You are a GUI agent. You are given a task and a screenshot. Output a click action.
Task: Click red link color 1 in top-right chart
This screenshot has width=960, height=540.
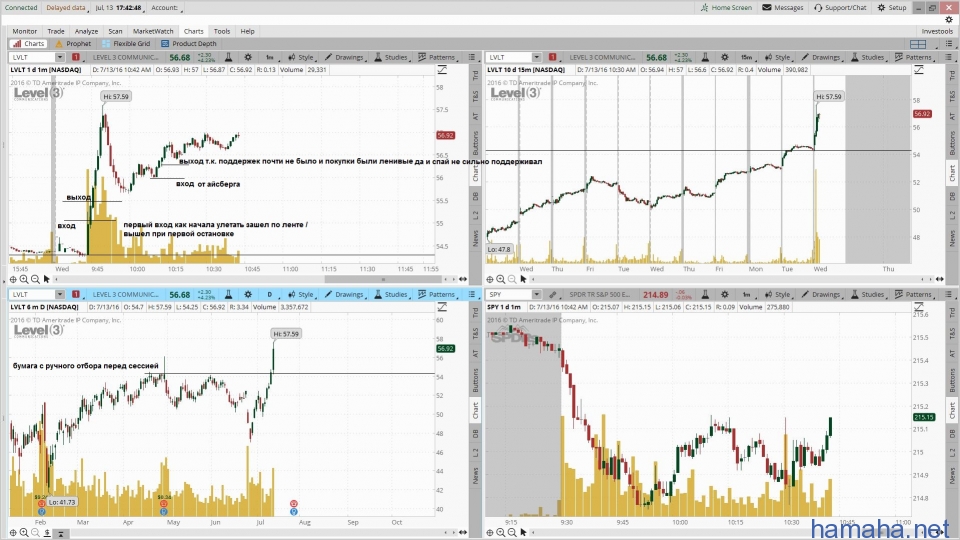tap(552, 57)
